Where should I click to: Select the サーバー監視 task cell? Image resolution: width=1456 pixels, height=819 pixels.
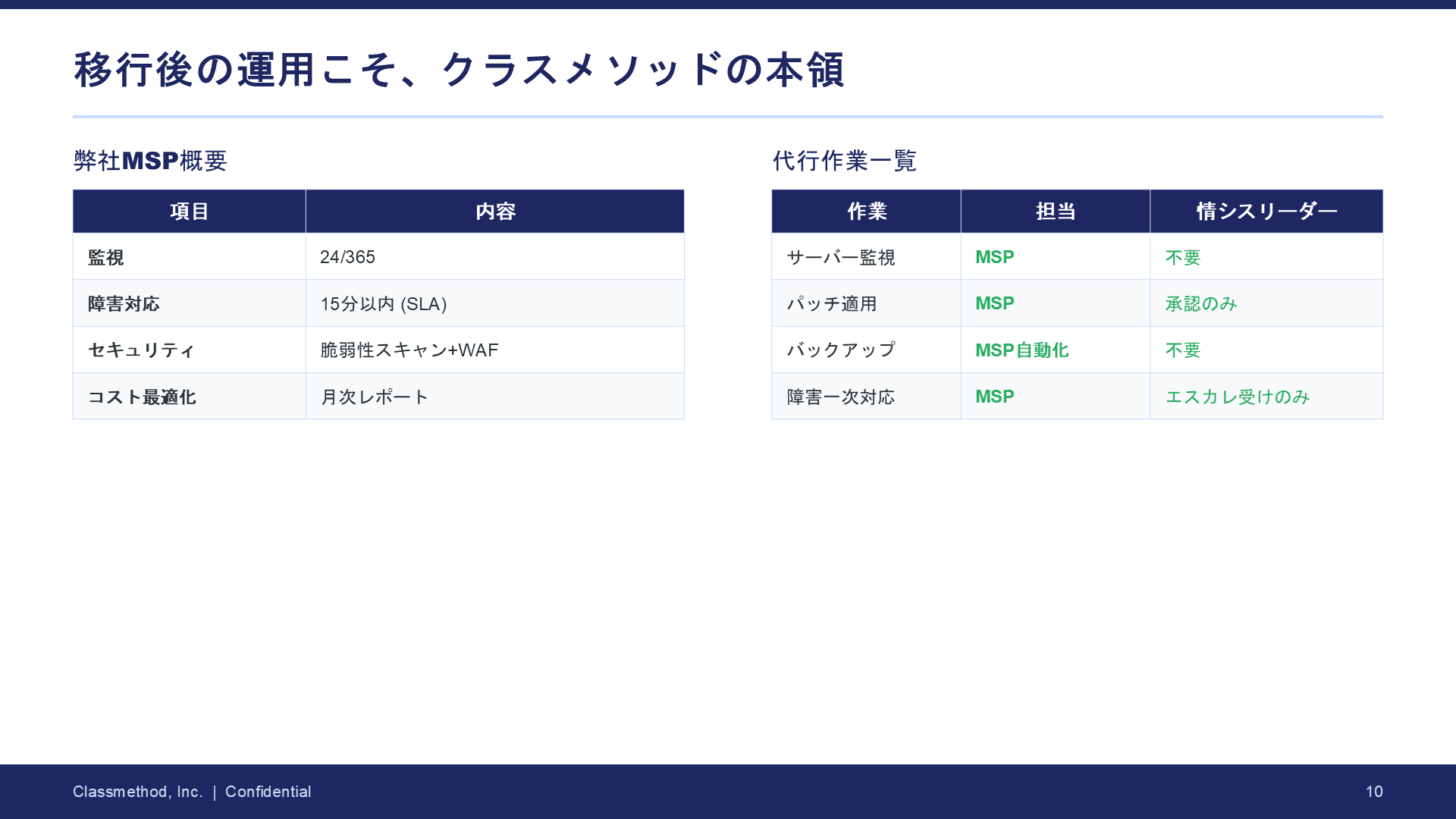(840, 258)
